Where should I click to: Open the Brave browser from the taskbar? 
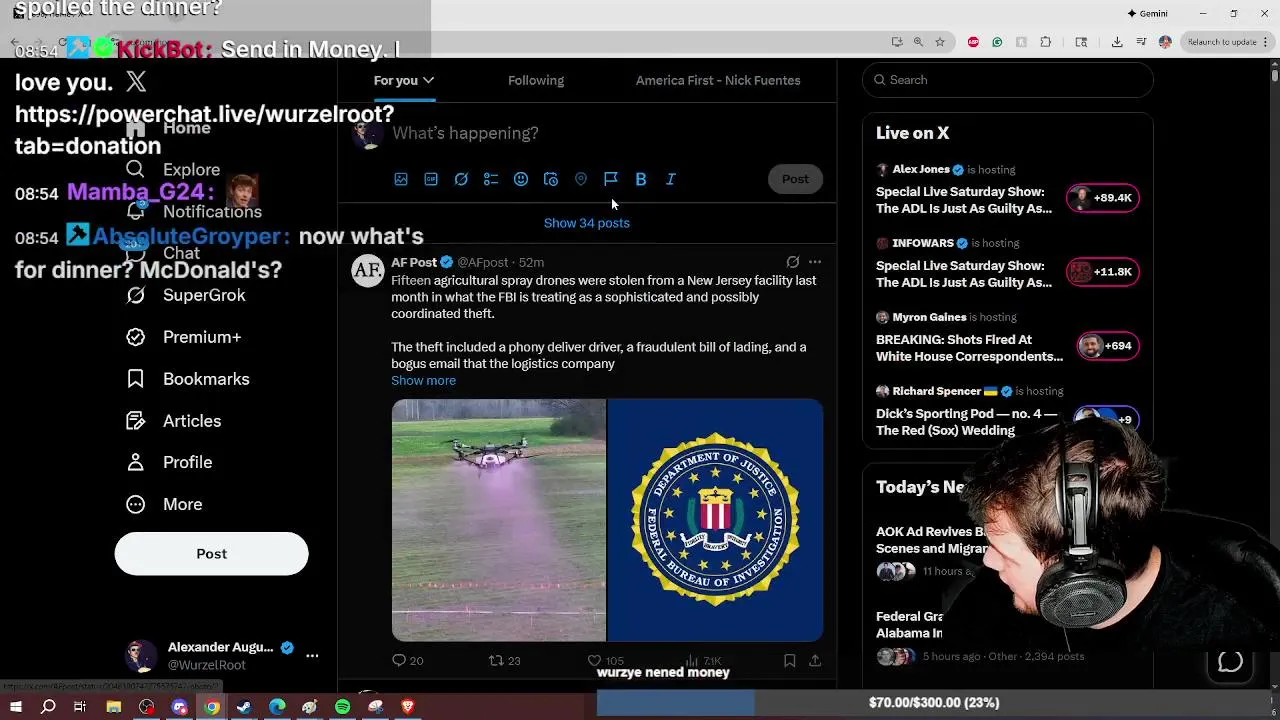408,707
